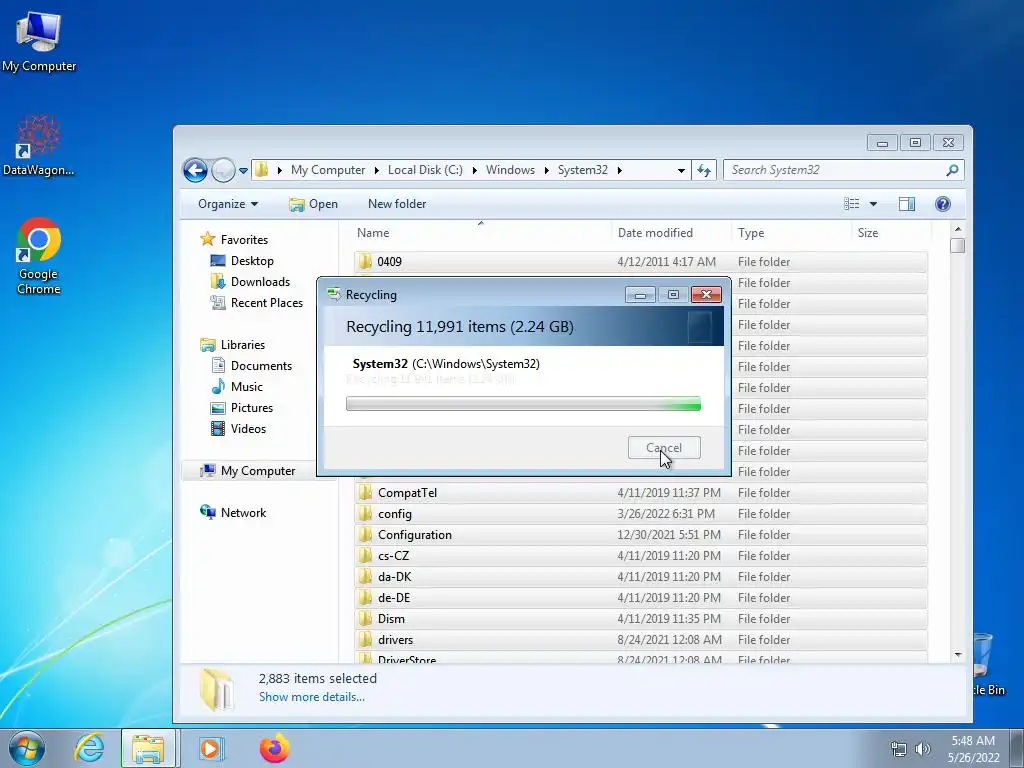
Task: Click the network tray icon
Action: click(899, 749)
